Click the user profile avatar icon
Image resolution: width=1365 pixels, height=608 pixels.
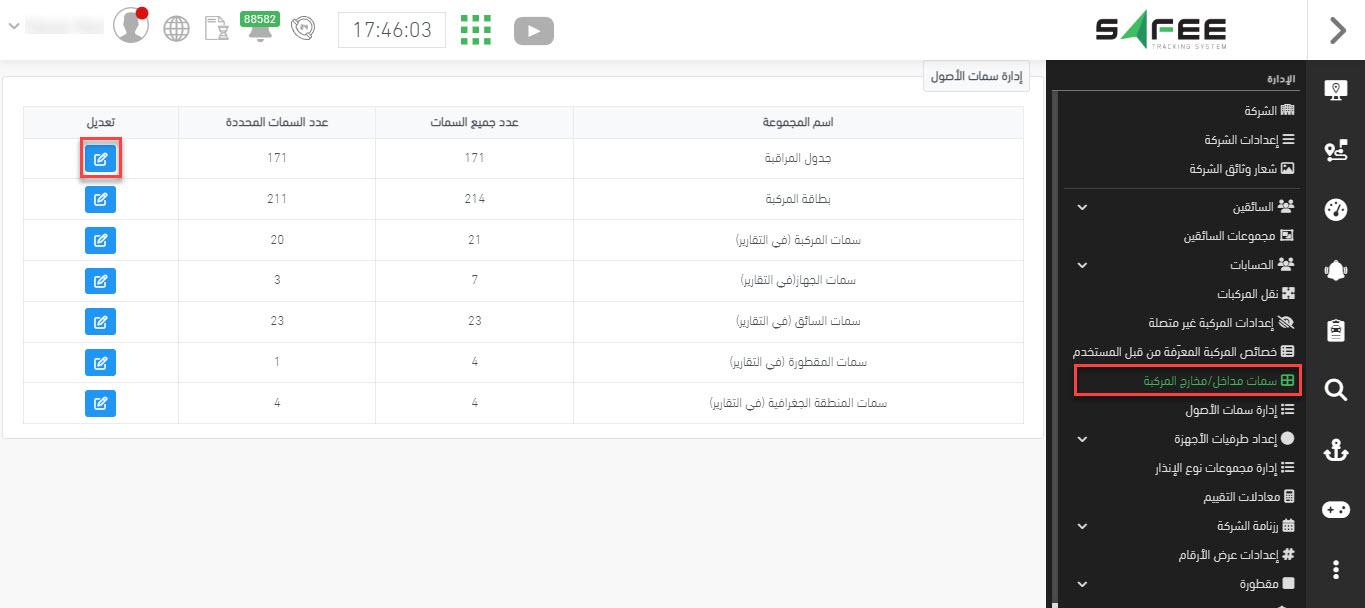130,26
